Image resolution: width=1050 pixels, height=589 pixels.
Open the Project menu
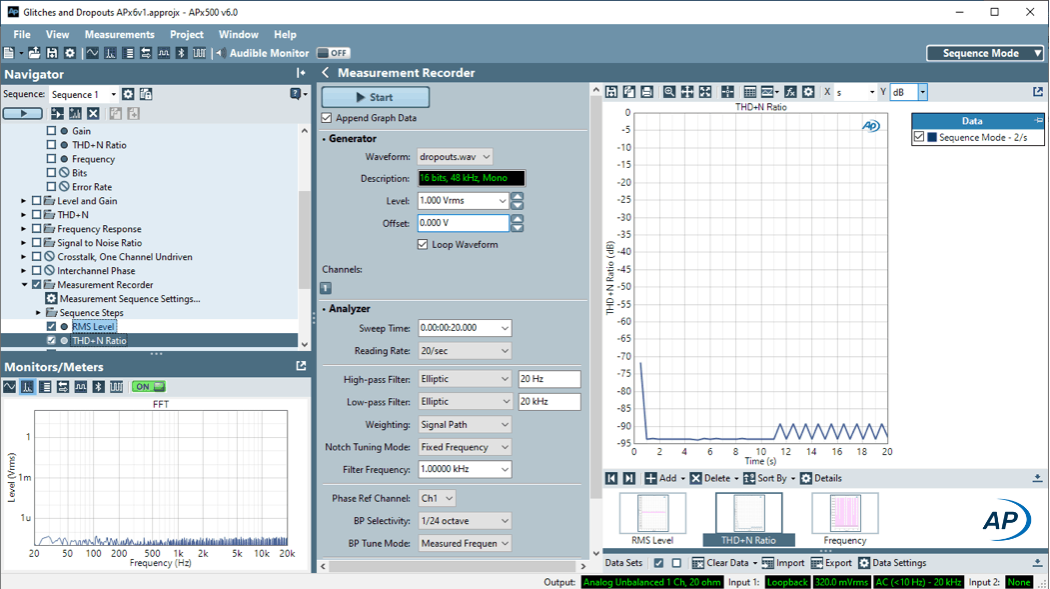pos(186,34)
